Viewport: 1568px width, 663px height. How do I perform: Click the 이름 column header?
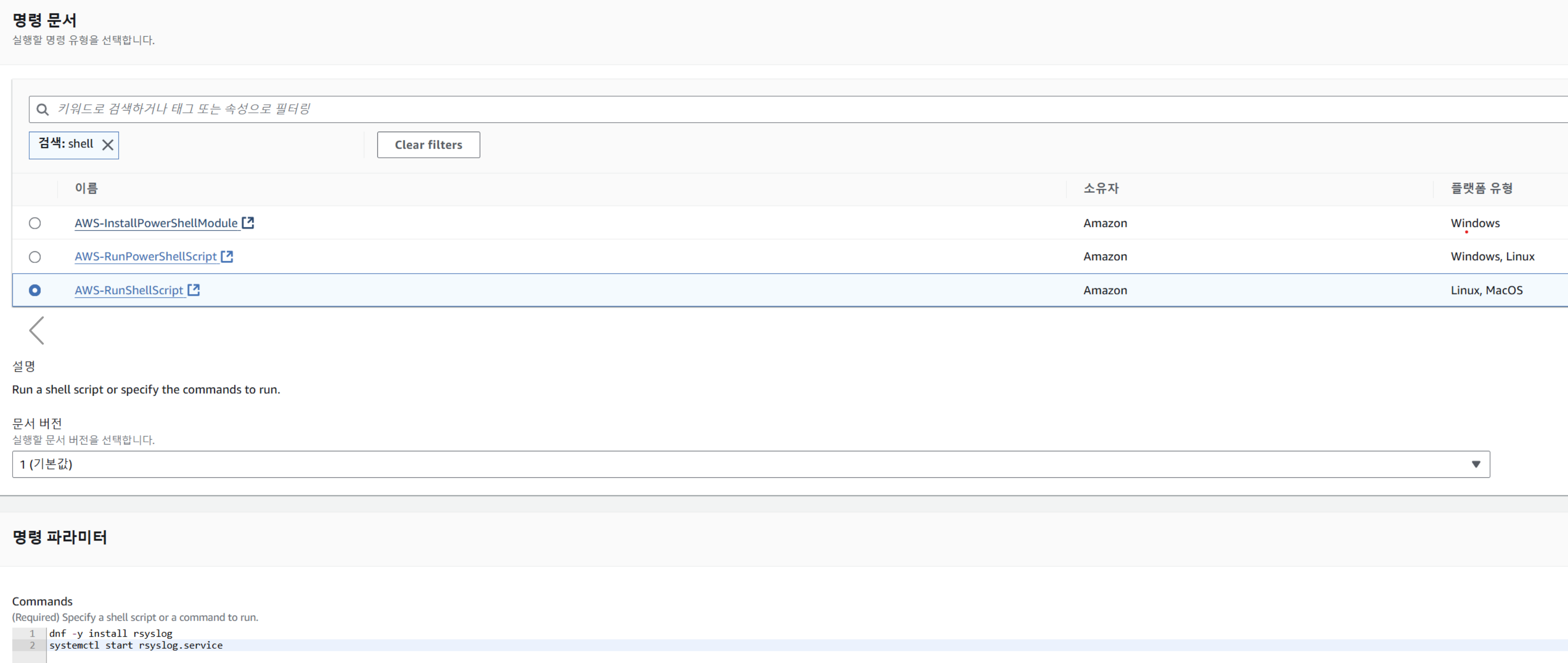(x=86, y=188)
